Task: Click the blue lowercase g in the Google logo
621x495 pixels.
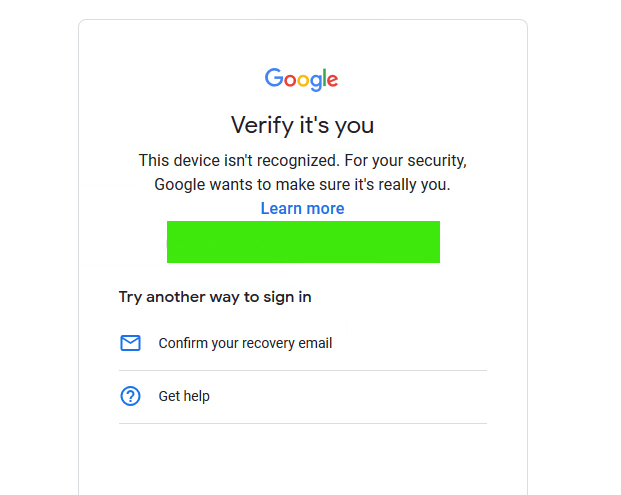Action: click(314, 82)
